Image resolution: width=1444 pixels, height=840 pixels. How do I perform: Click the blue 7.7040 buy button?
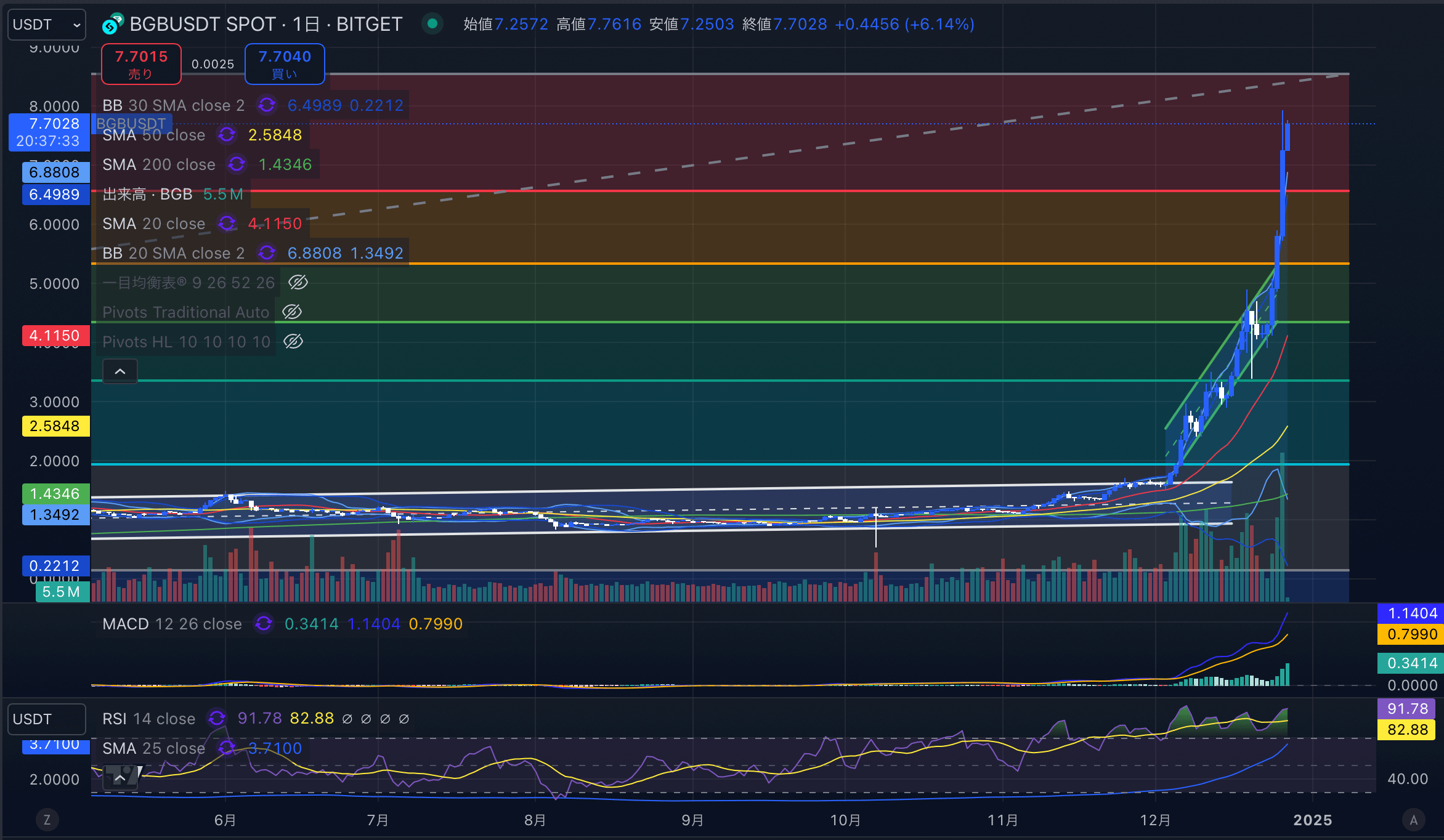(285, 64)
